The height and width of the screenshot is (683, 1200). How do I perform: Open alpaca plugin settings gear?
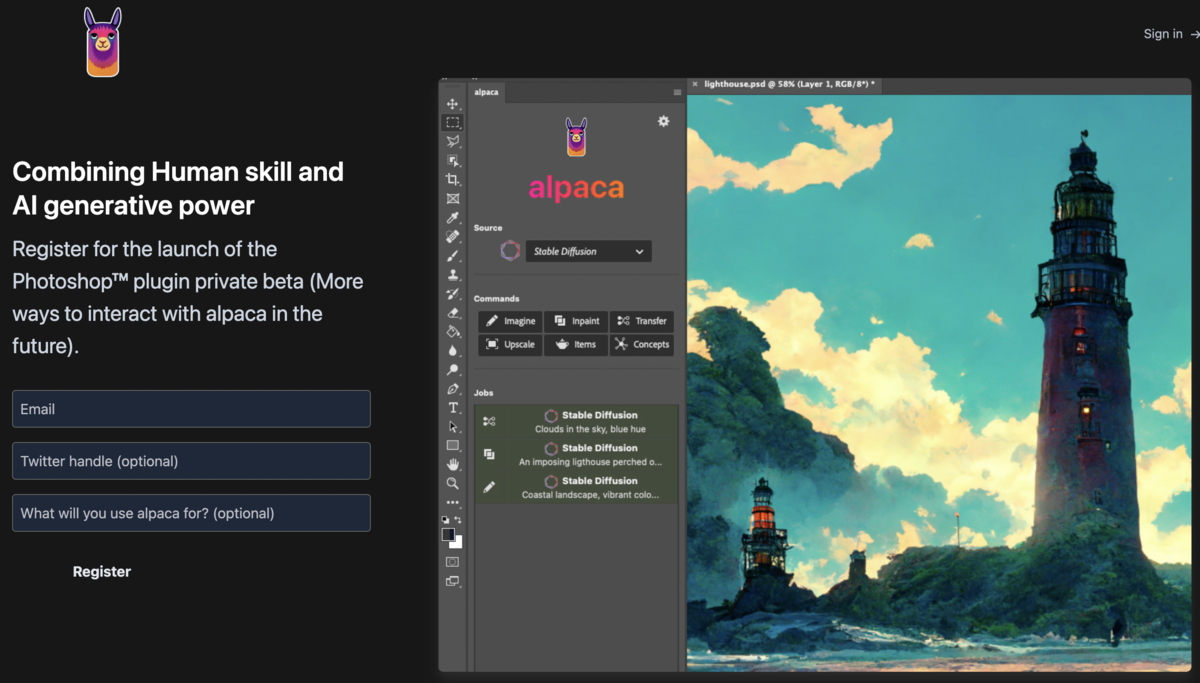[663, 121]
